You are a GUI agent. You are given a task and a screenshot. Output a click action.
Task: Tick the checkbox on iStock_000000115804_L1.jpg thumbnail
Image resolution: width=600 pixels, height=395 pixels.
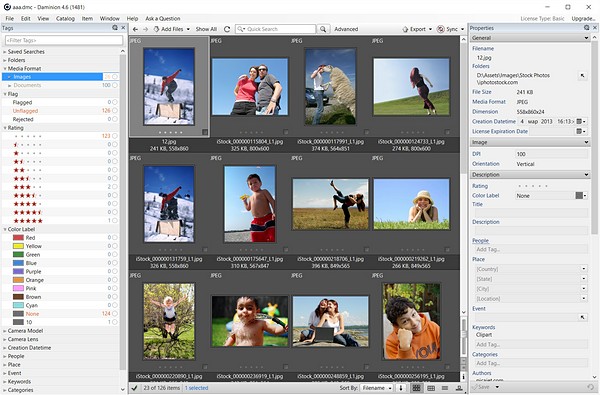[285, 132]
